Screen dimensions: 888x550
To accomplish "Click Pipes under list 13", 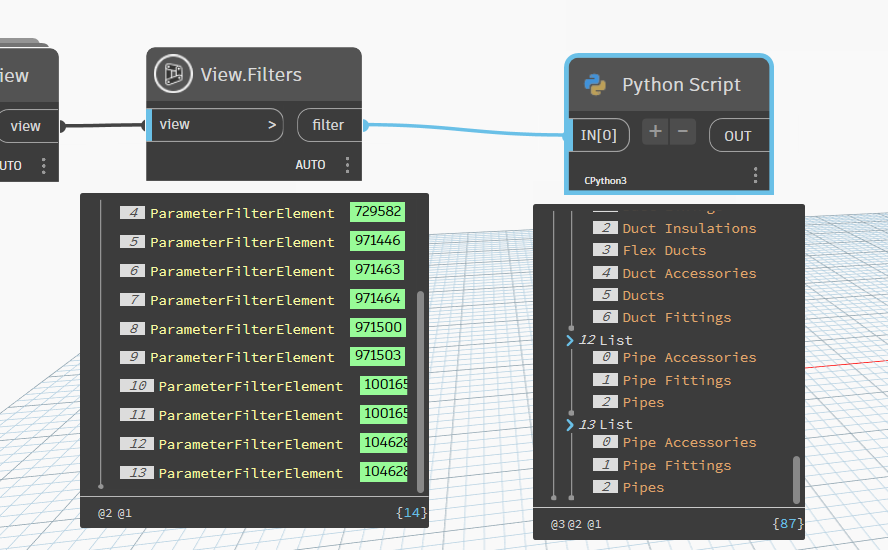I will pos(643,487).
